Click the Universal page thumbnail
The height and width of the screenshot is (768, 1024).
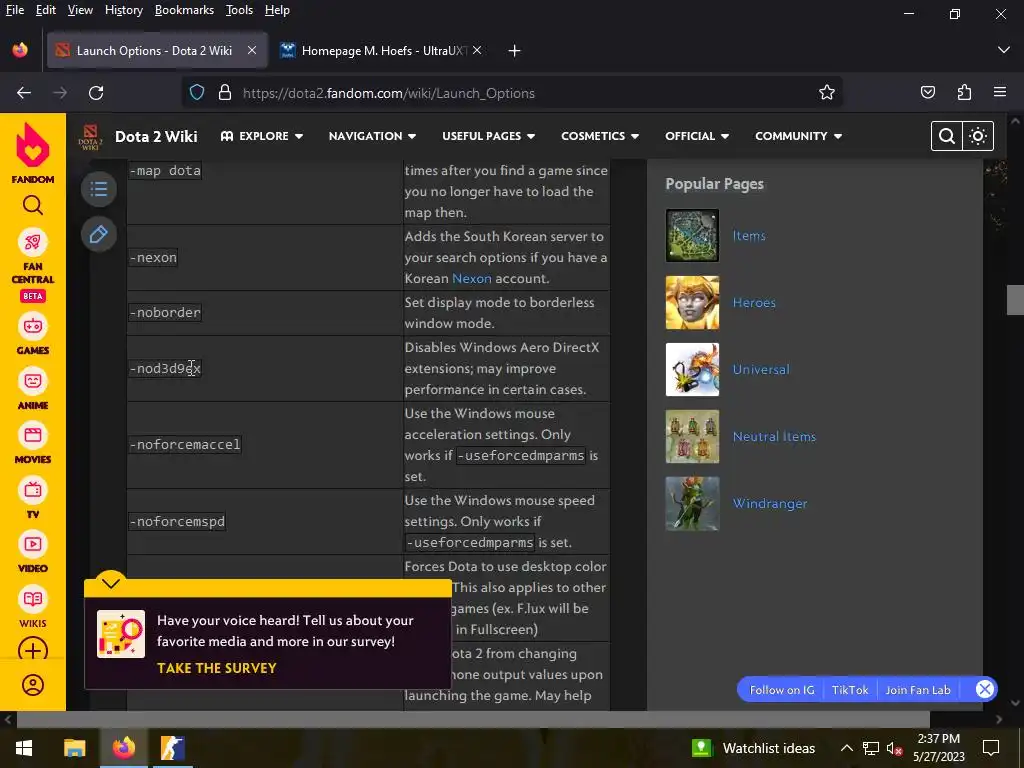[692, 369]
